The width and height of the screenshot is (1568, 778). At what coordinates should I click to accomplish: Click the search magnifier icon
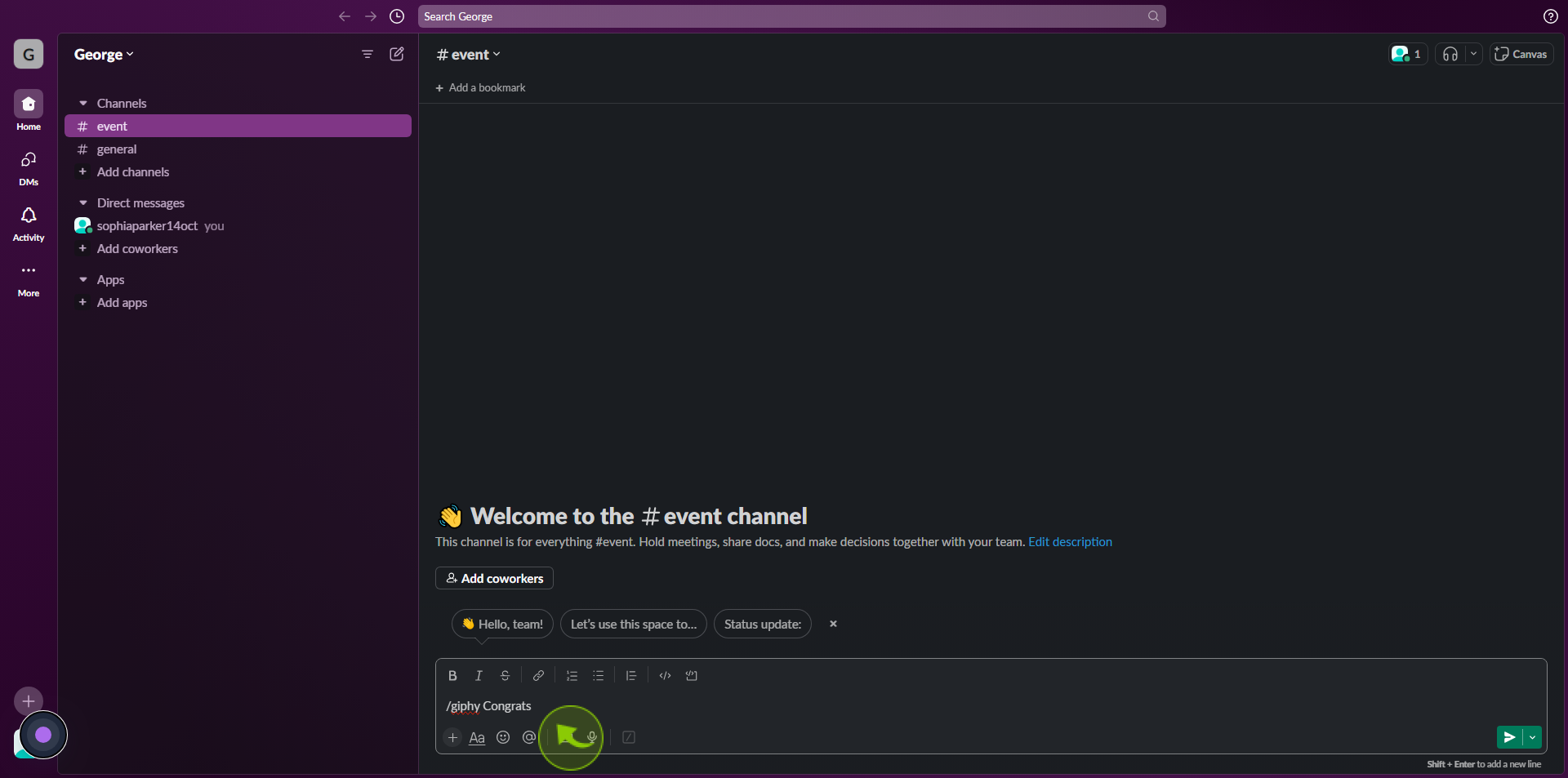pos(1153,16)
